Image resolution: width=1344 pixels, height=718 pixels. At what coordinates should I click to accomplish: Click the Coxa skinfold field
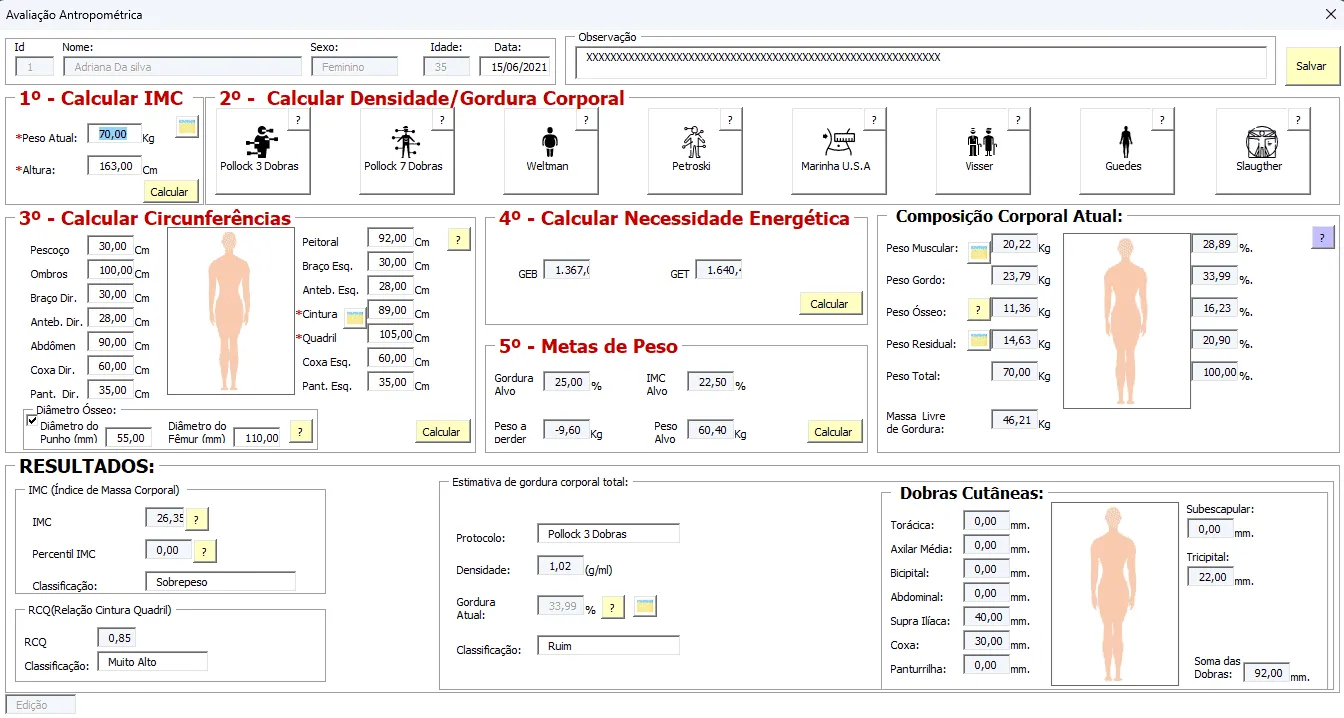(x=986, y=641)
